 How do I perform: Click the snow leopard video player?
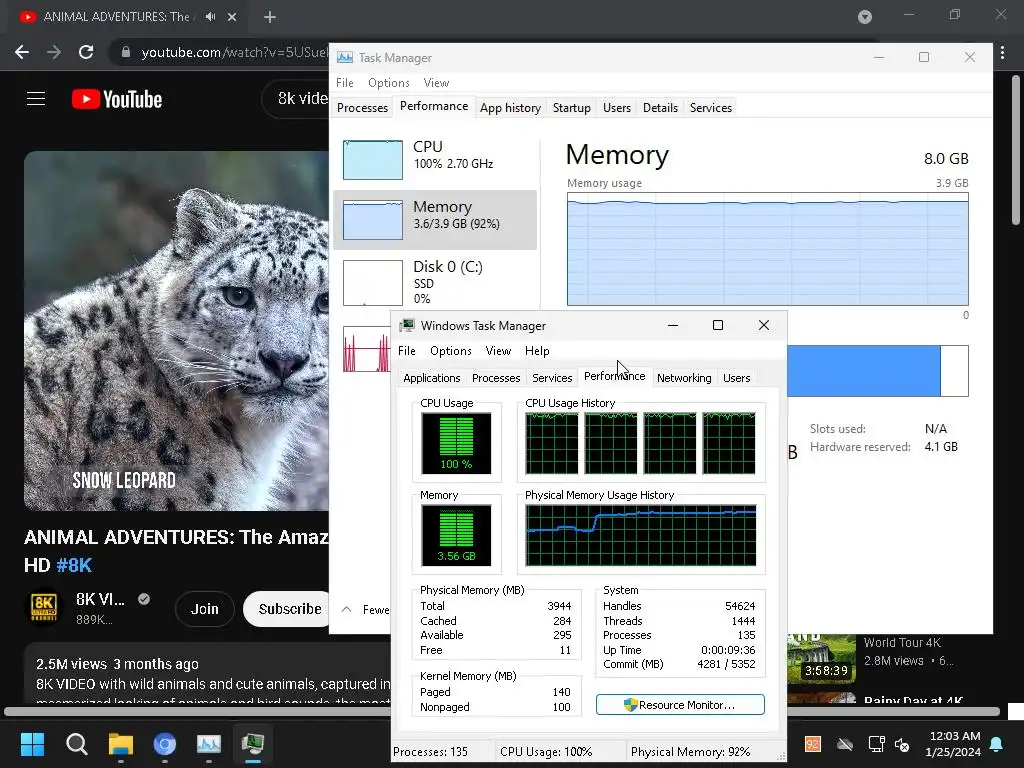click(176, 330)
